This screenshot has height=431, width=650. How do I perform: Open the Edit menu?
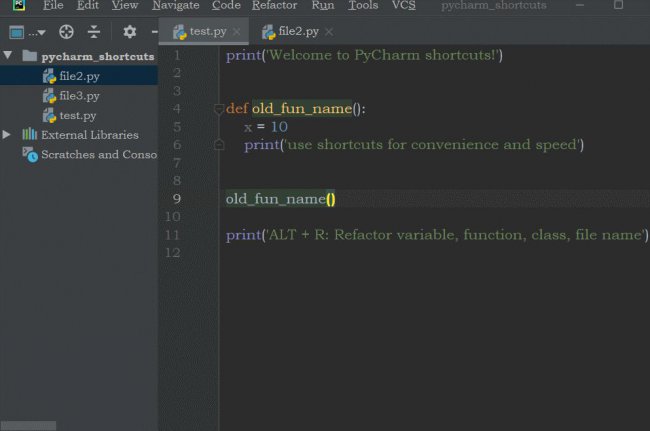87,5
